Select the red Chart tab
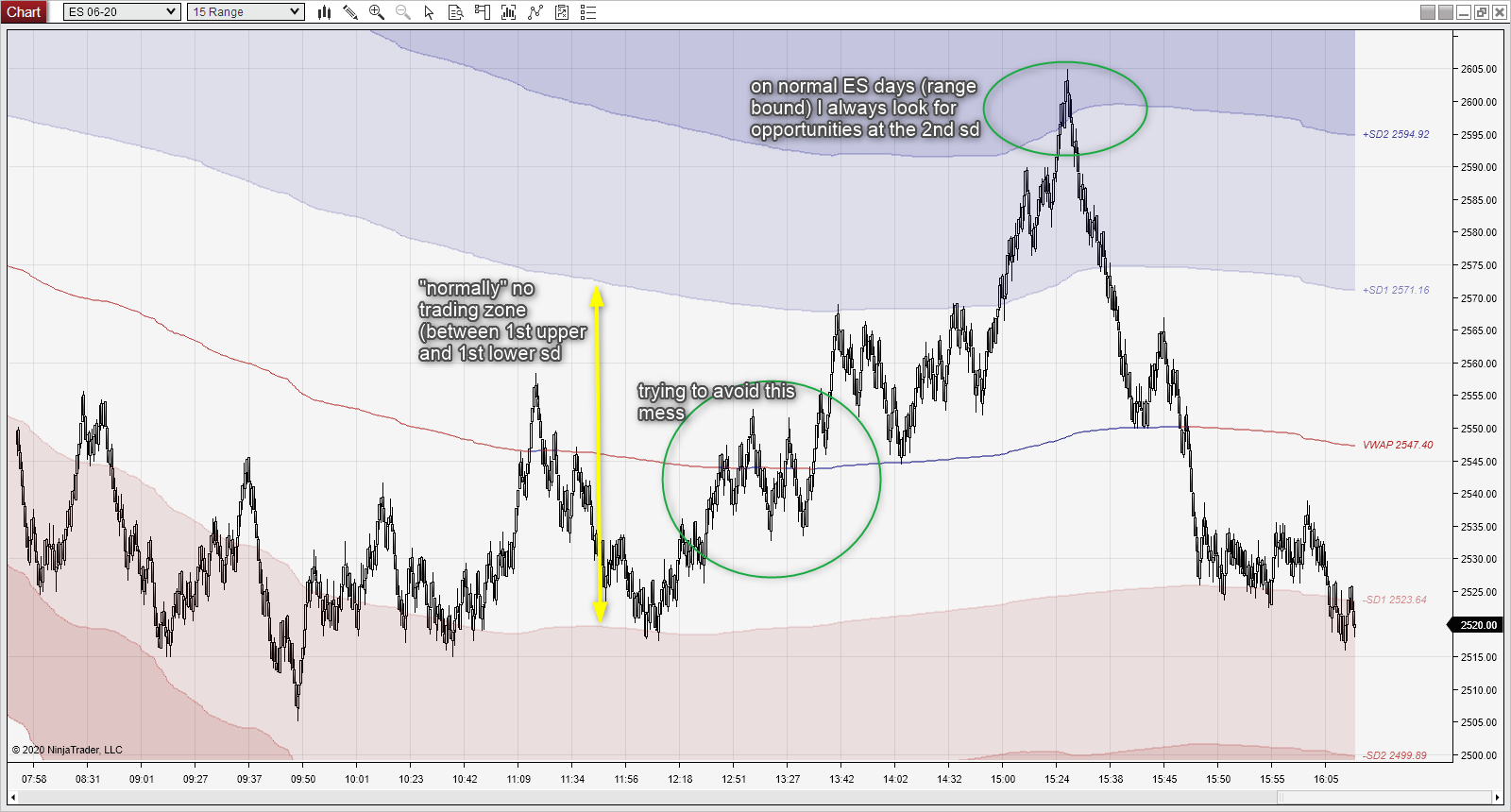 click(24, 11)
